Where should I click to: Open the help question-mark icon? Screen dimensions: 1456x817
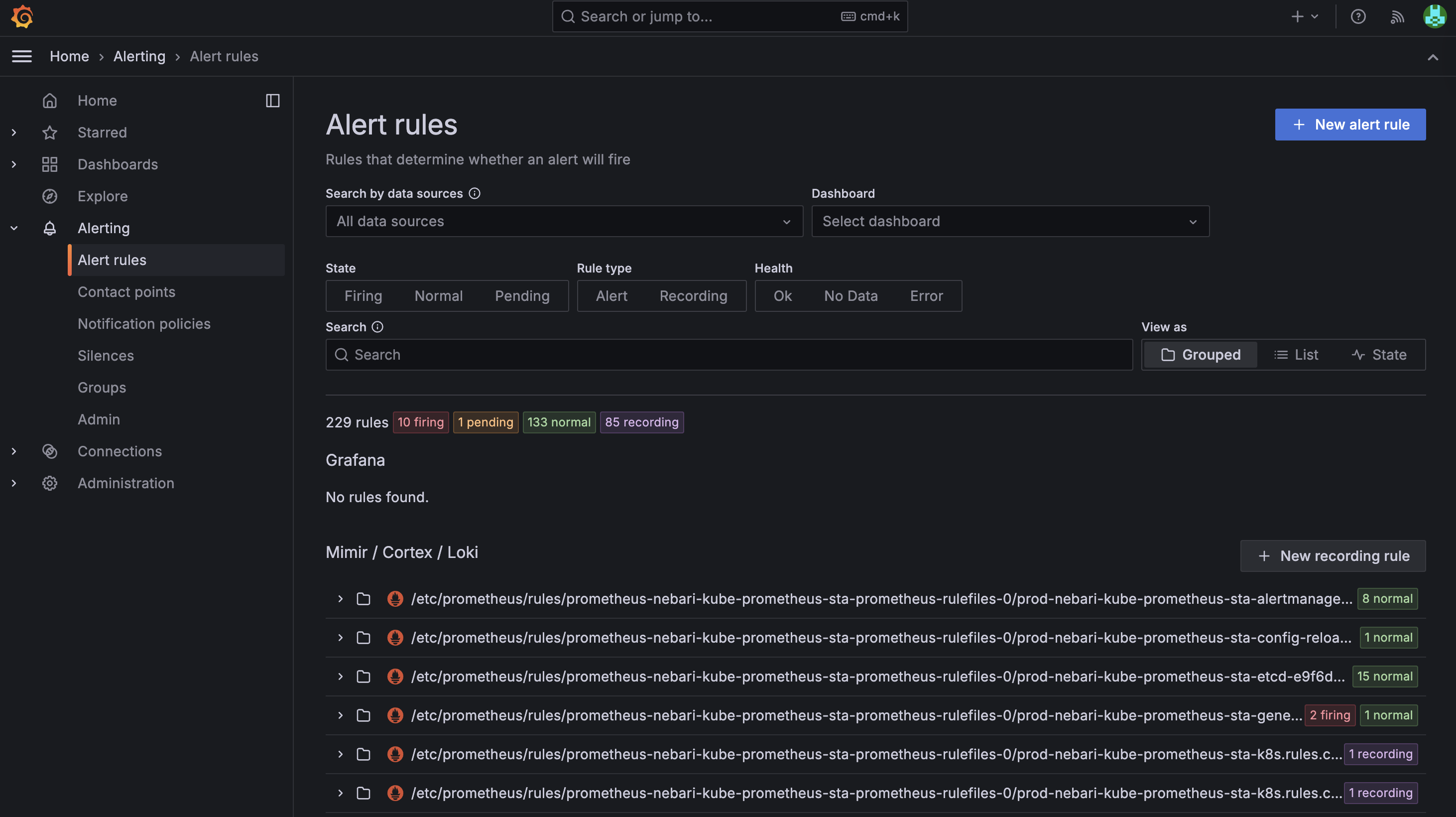(1358, 16)
